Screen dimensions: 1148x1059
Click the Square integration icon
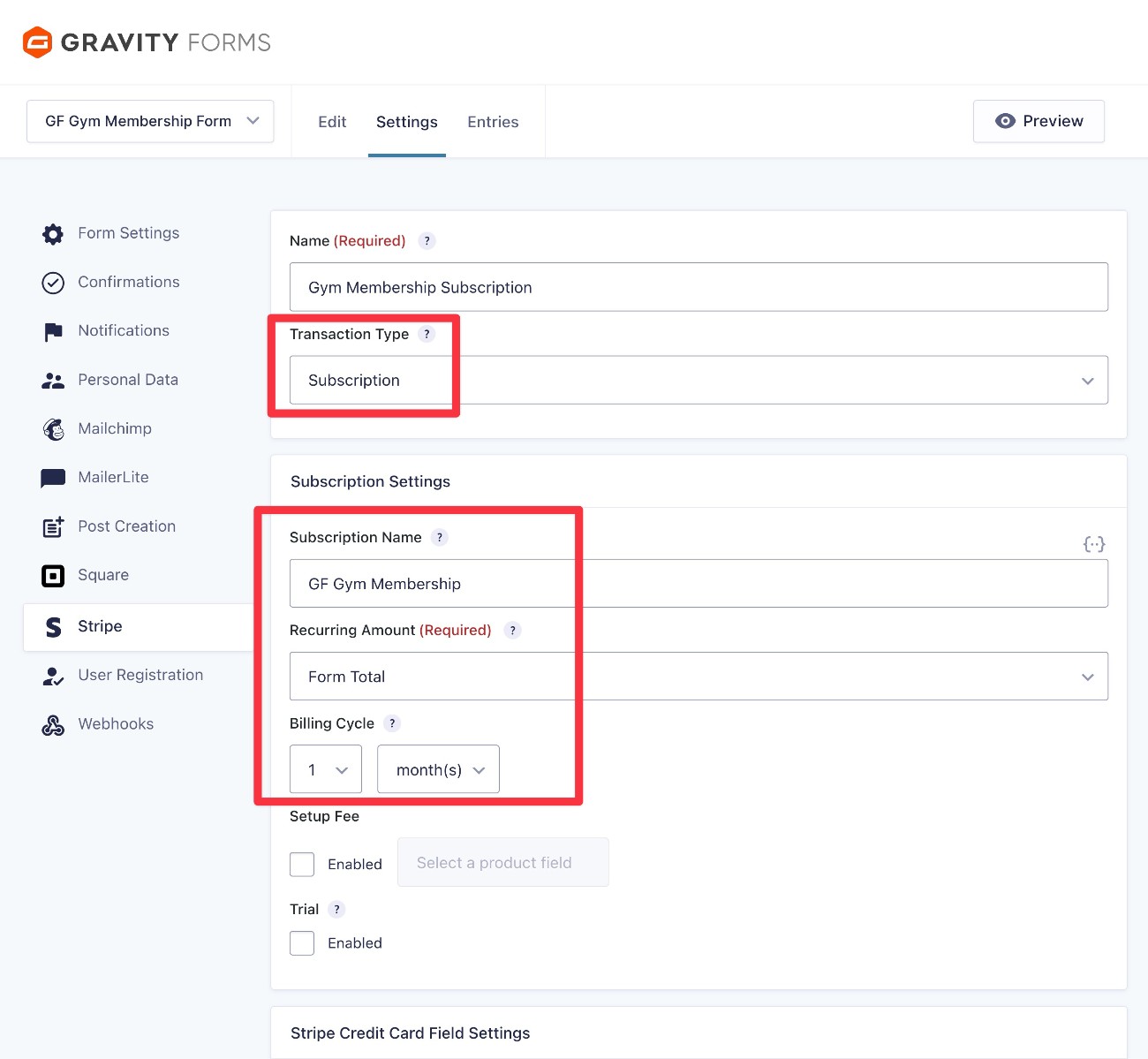[53, 575]
